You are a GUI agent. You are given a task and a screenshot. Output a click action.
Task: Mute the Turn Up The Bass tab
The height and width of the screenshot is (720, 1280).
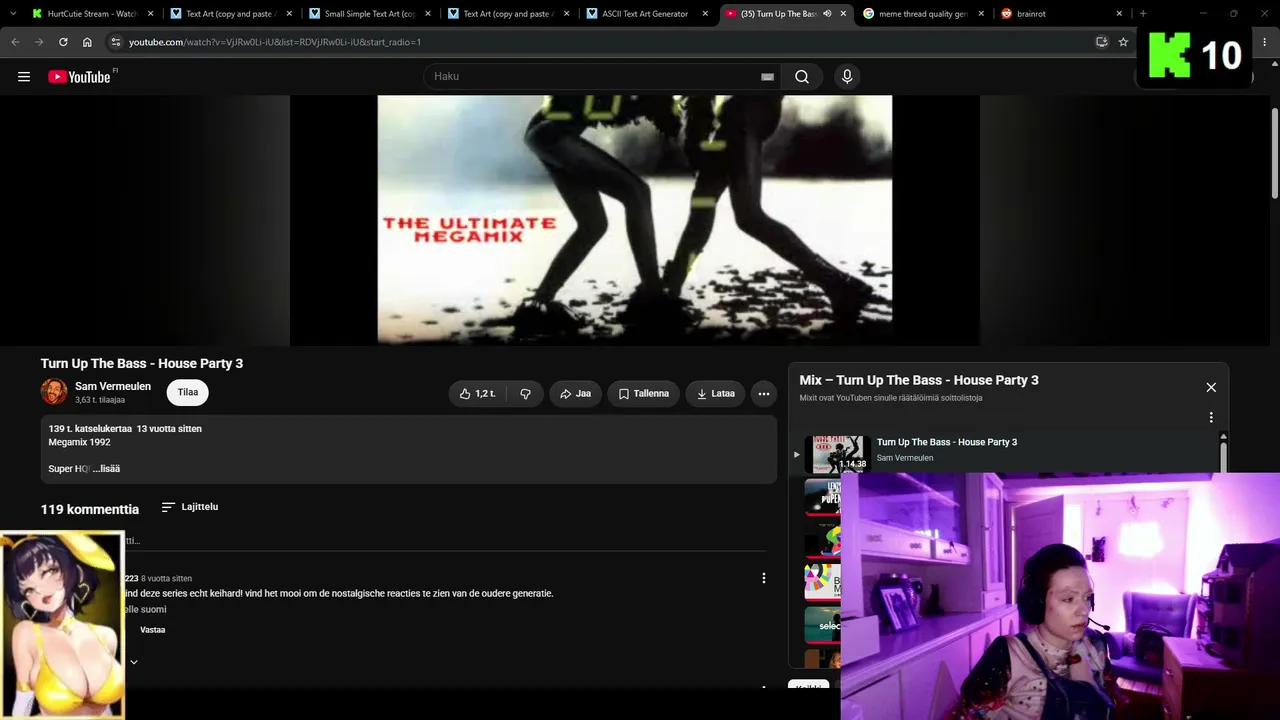pyautogui.click(x=827, y=14)
